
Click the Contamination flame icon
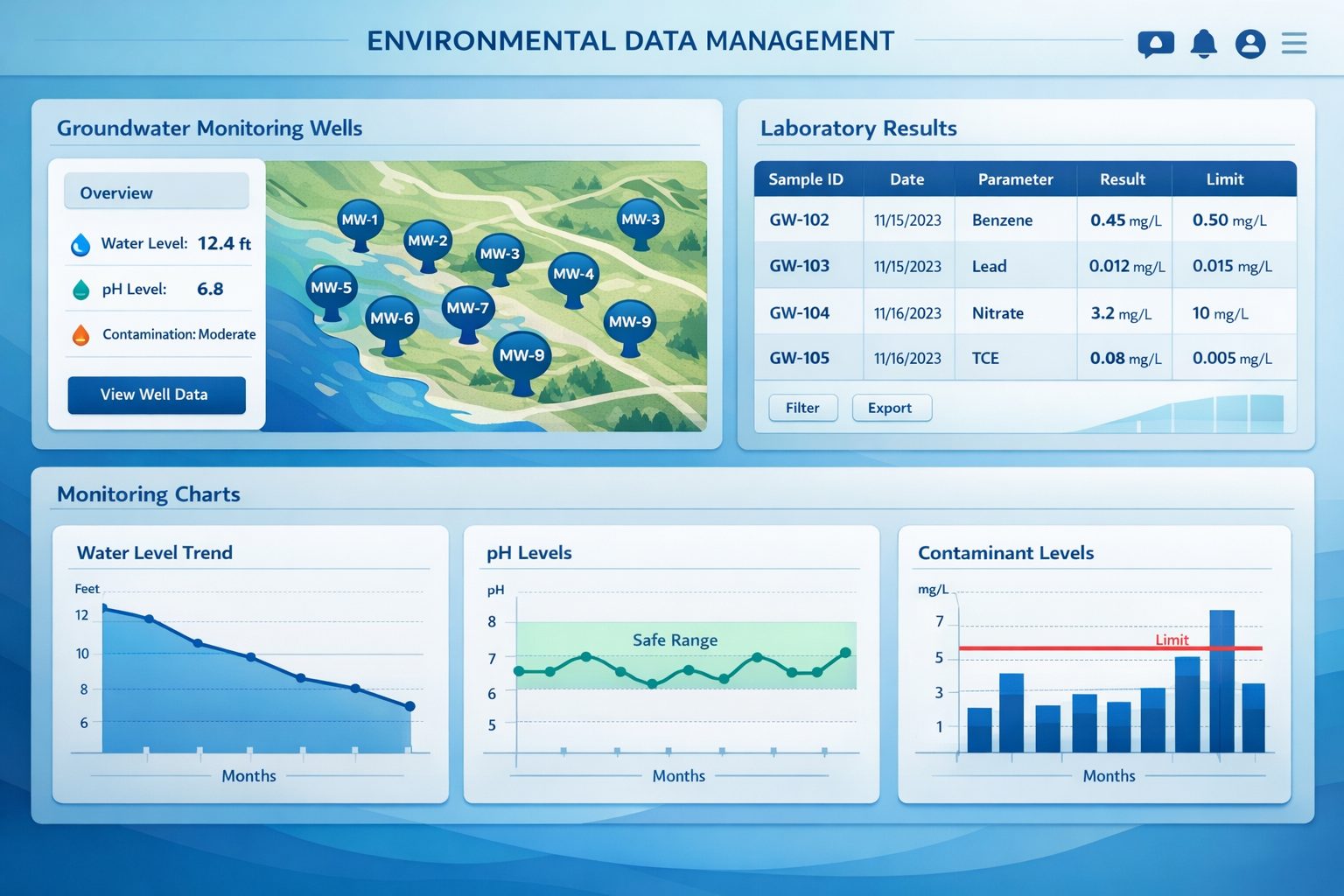click(80, 333)
